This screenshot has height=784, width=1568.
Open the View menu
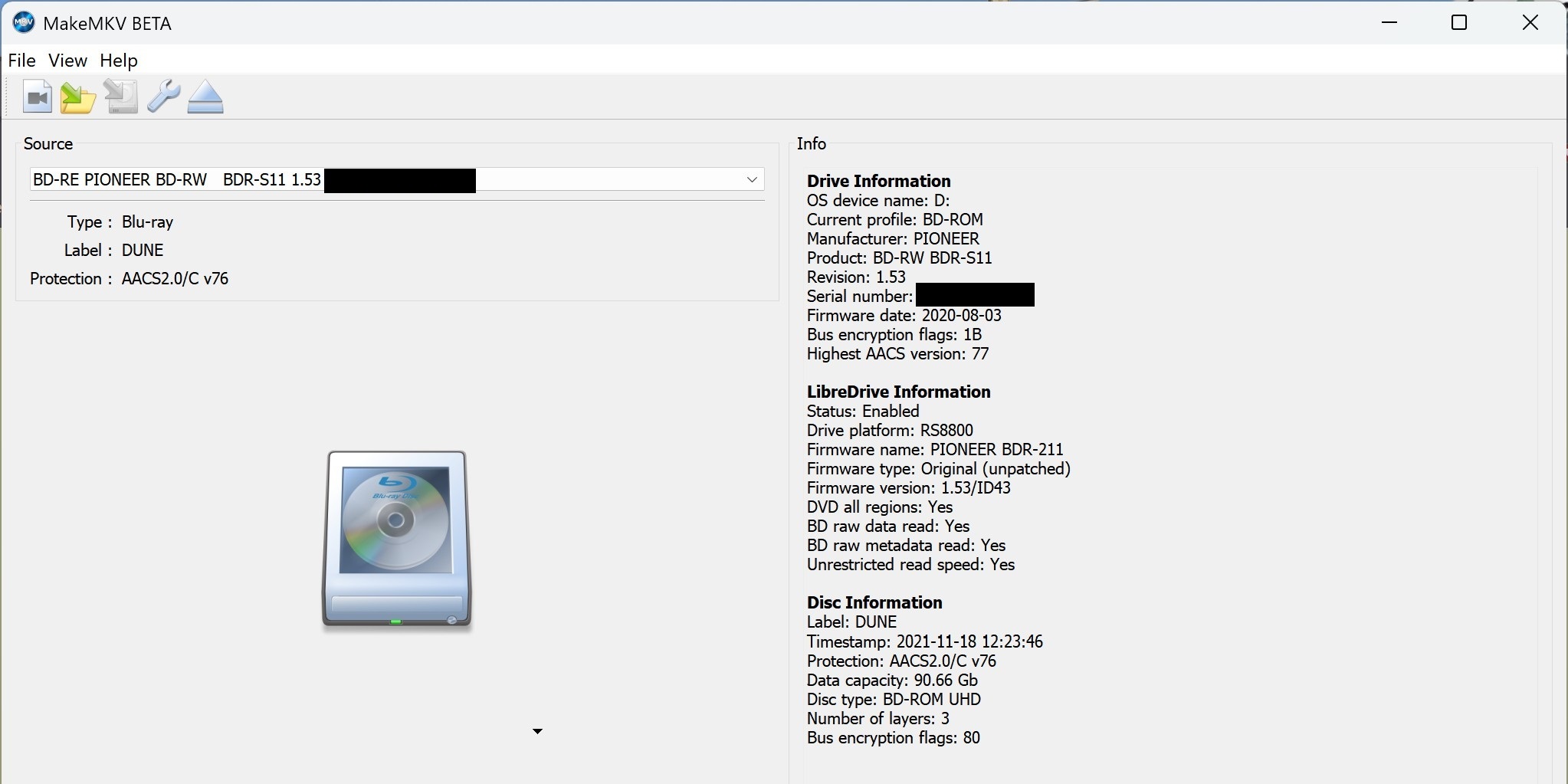pyautogui.click(x=67, y=61)
